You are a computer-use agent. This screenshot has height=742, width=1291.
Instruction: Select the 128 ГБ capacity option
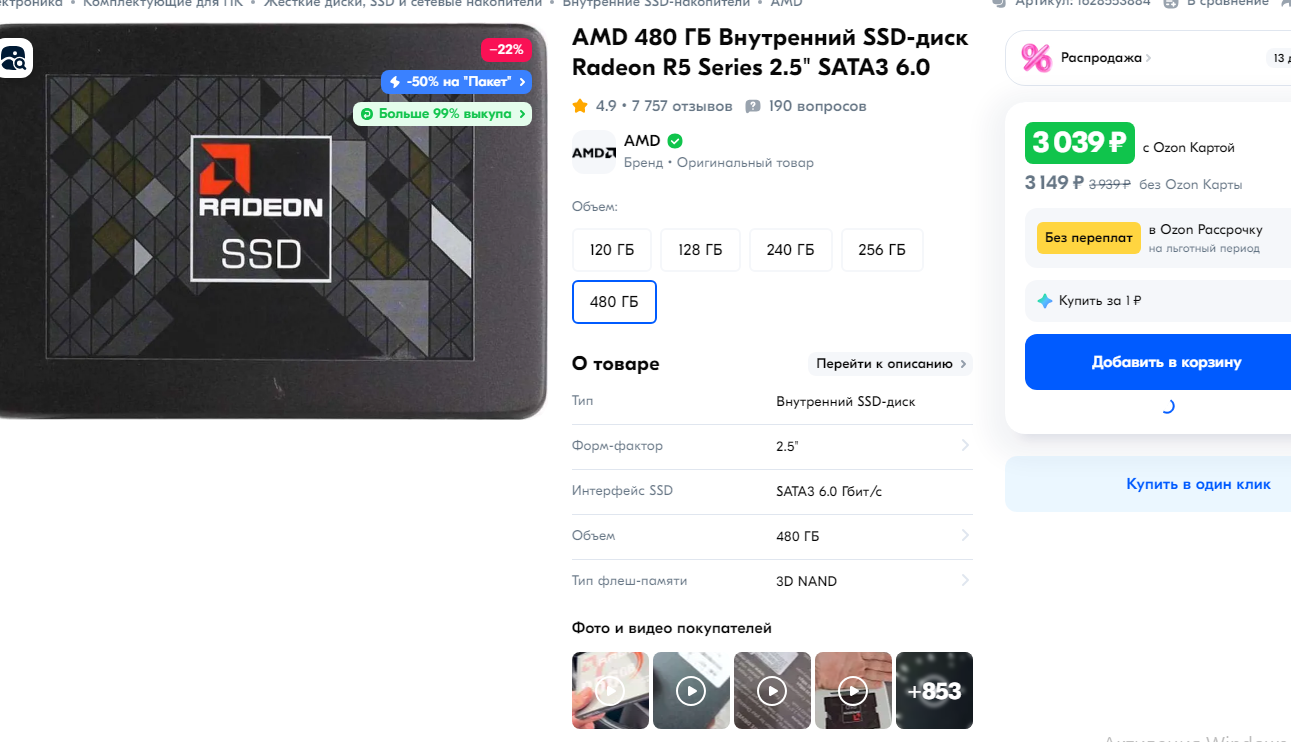[x=700, y=250]
